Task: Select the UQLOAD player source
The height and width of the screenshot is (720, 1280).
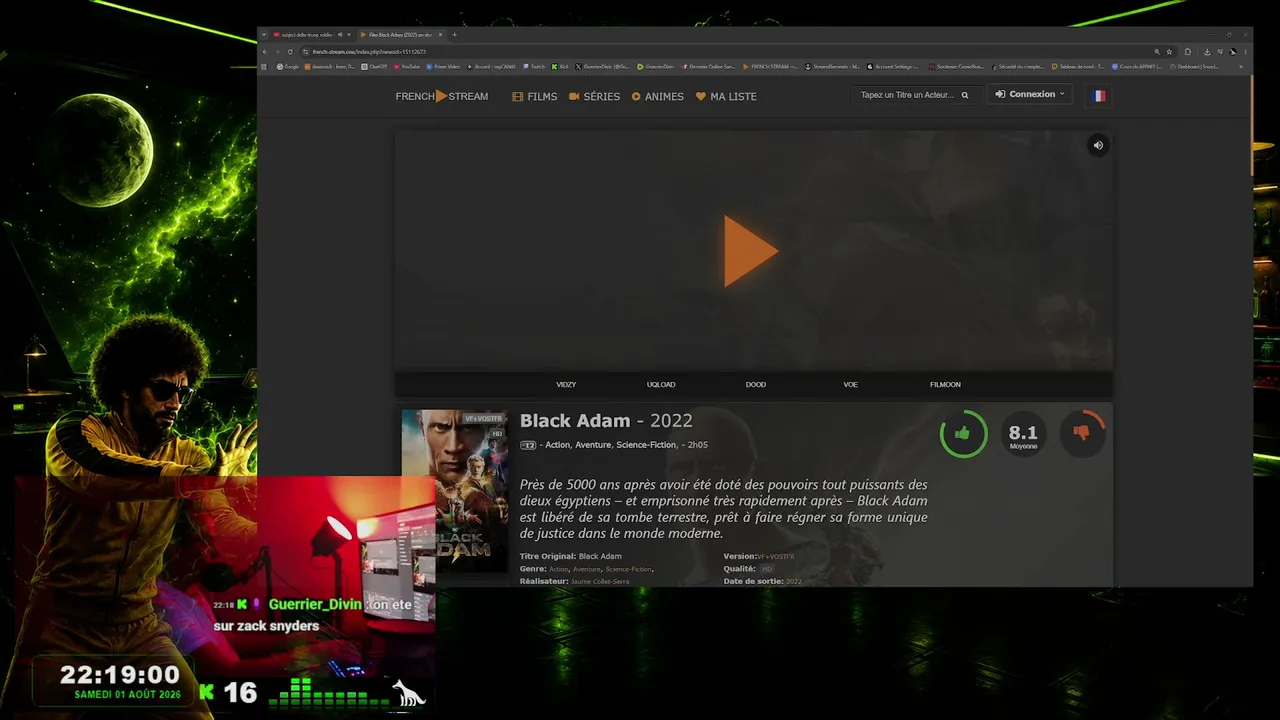Action: click(661, 384)
